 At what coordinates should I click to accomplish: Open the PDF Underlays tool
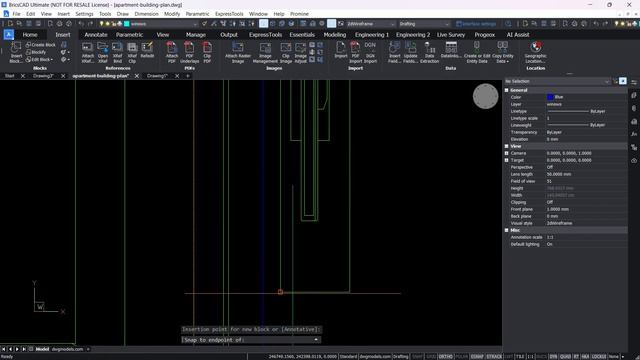(x=189, y=52)
